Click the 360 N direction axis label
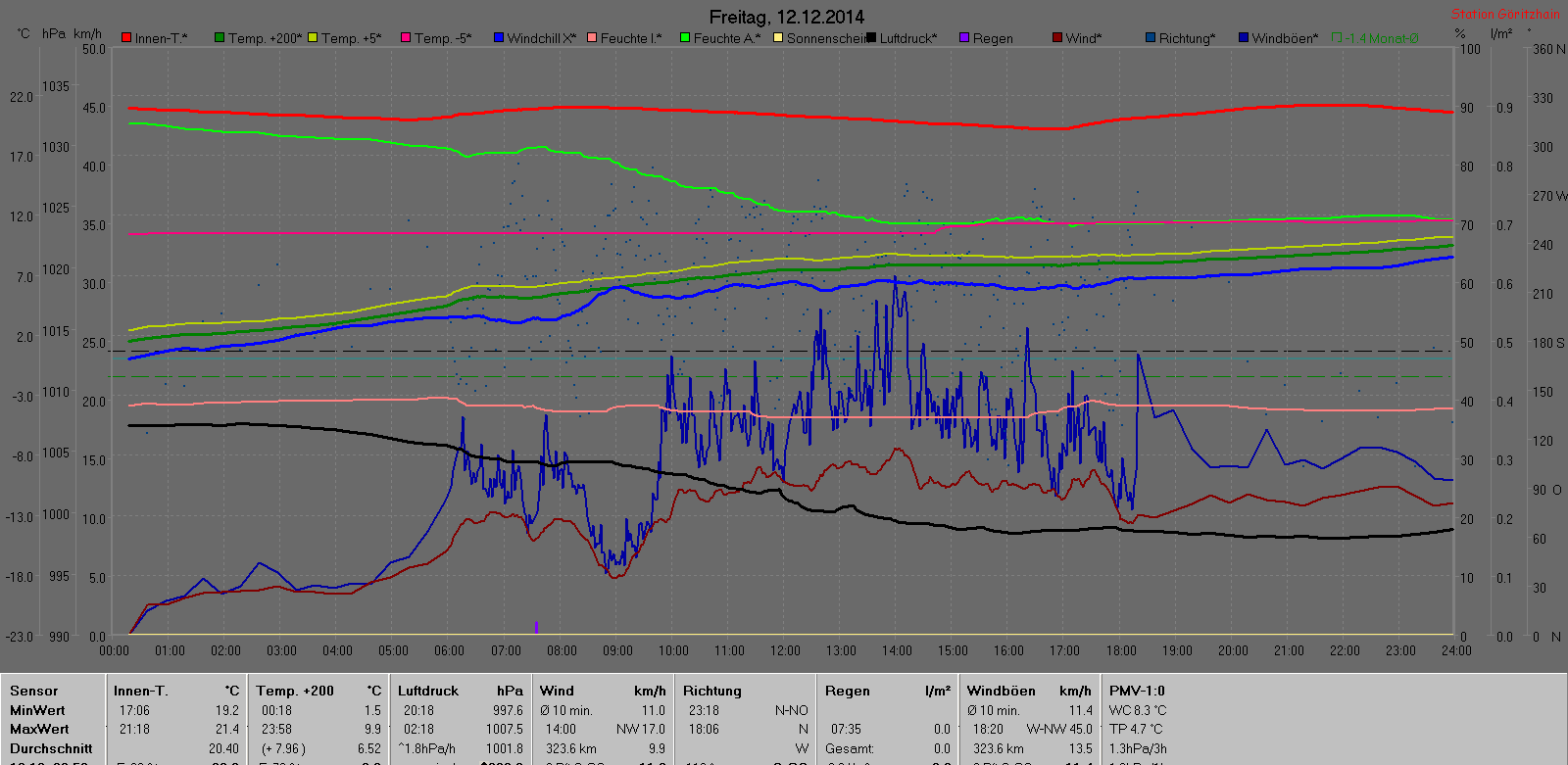 [x=1548, y=49]
